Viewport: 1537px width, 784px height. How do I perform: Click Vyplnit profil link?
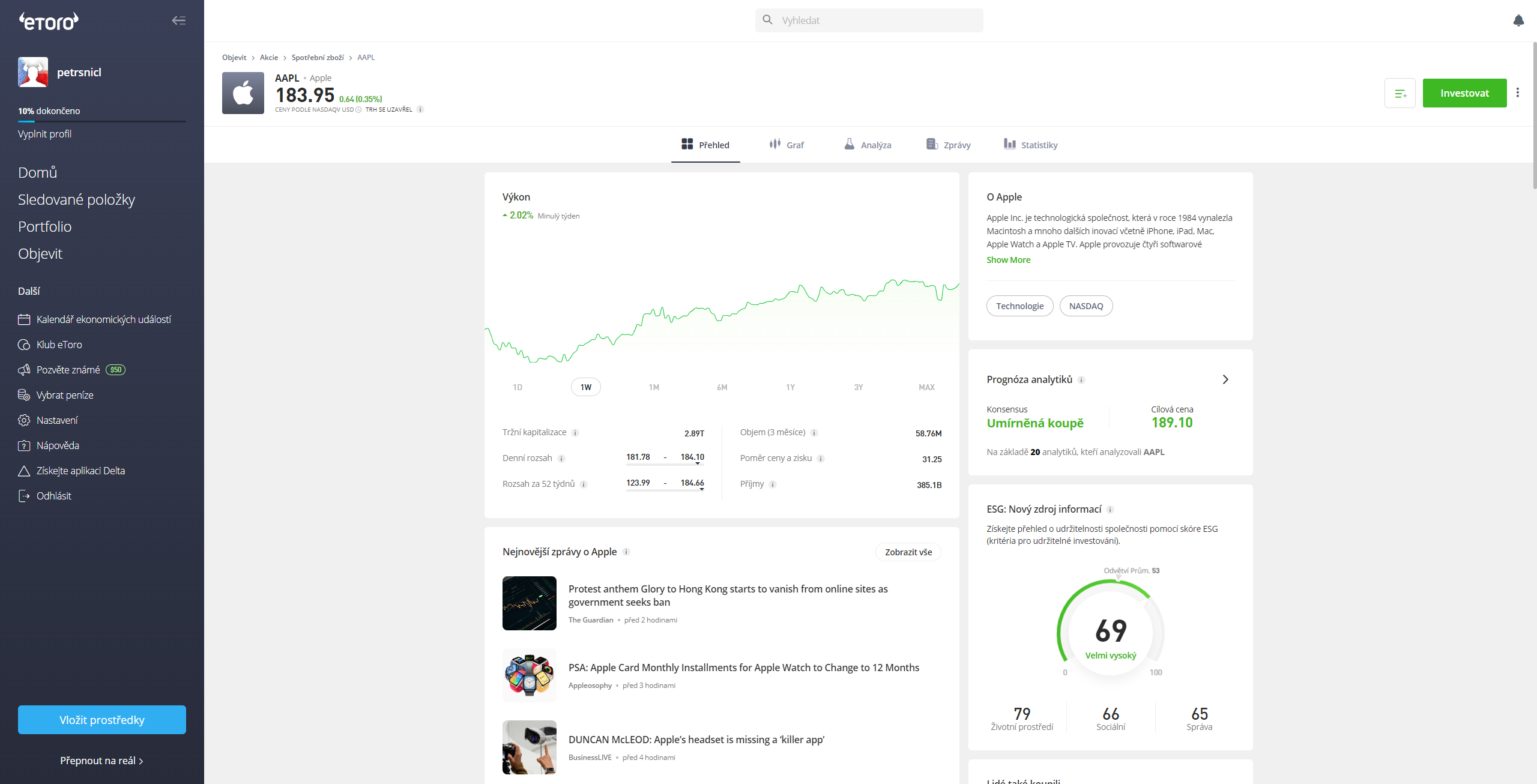[44, 134]
